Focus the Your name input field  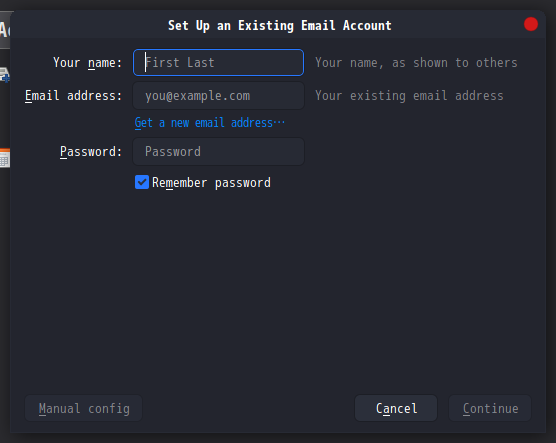[x=218, y=62]
